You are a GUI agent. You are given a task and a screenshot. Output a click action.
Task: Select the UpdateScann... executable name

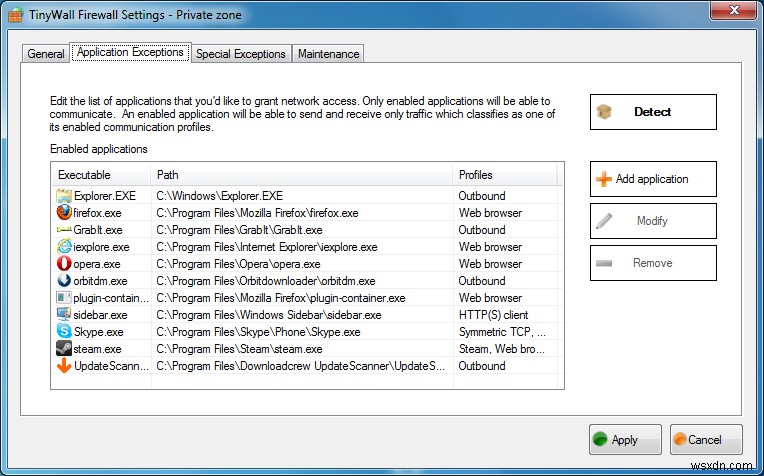112,366
